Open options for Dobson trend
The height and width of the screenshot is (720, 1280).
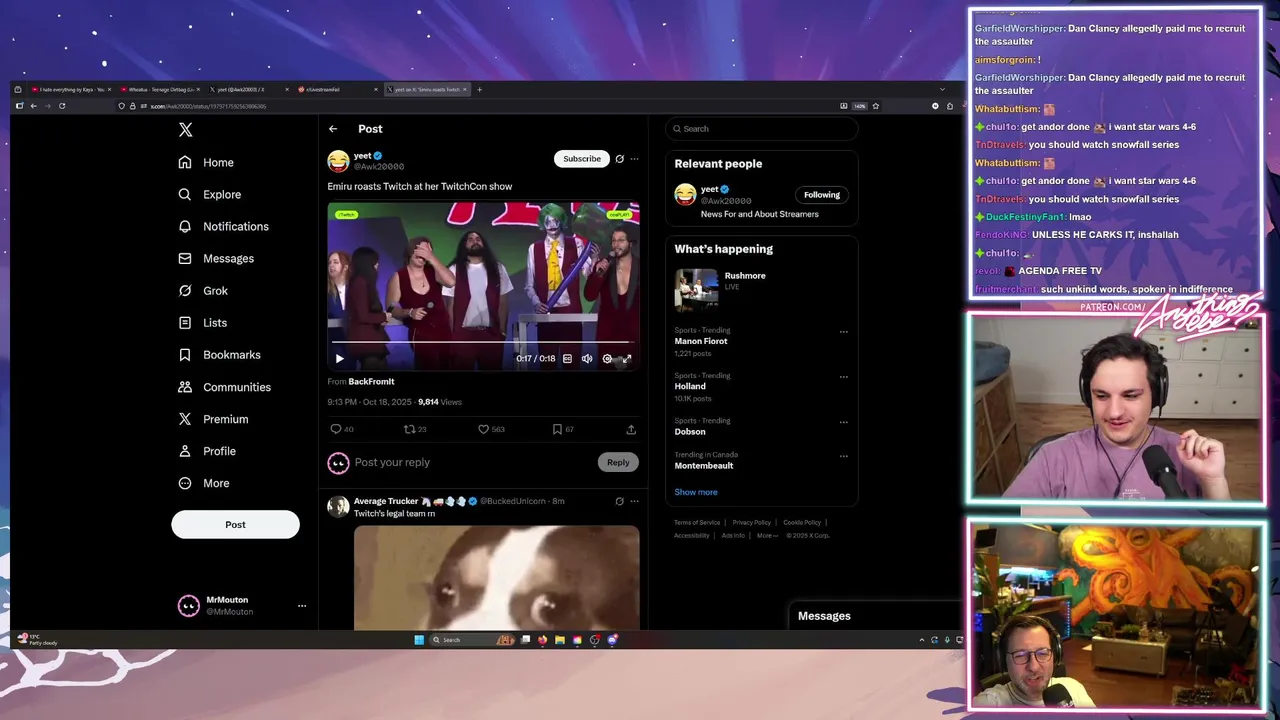843,422
